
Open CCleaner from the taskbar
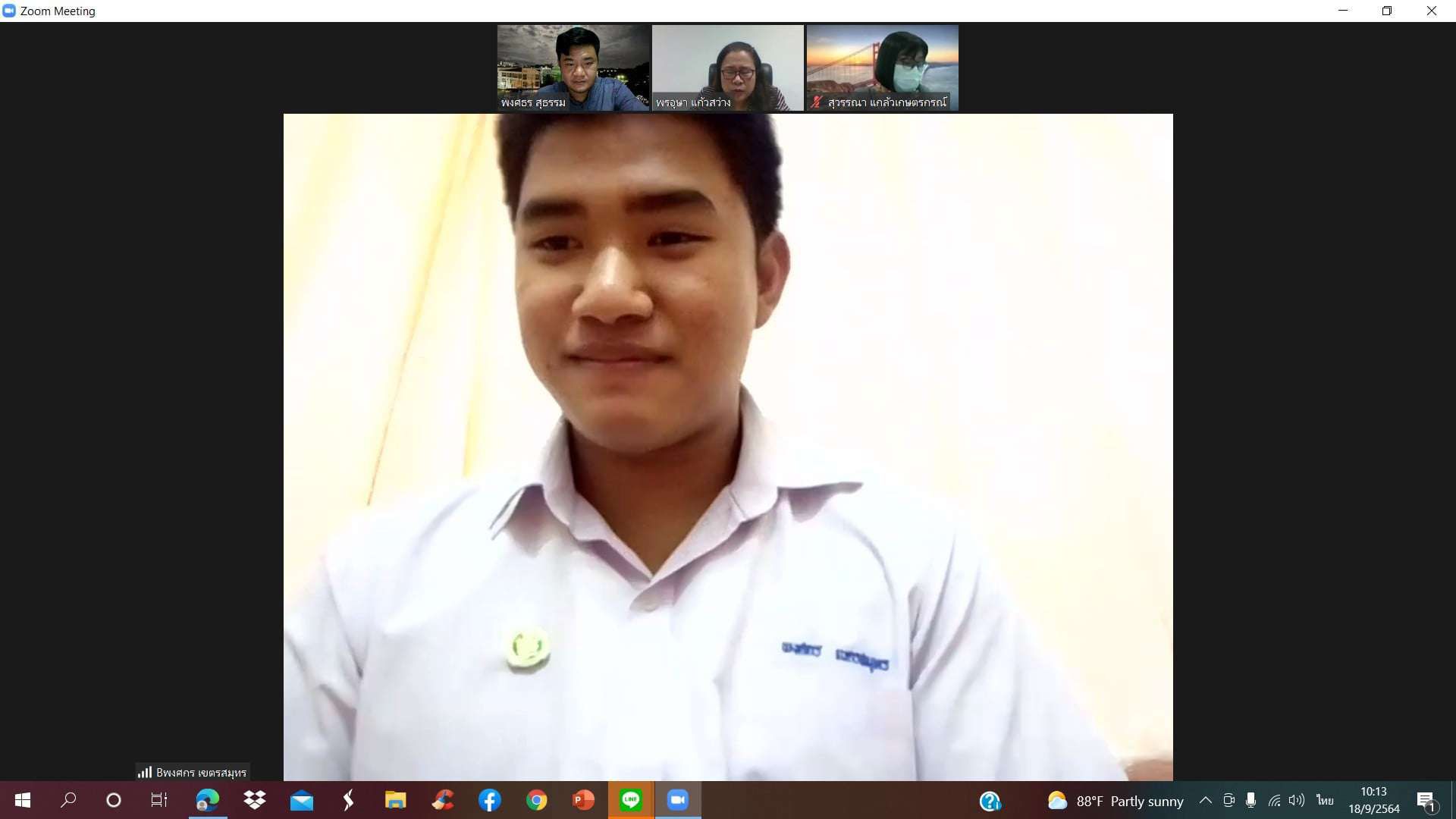(x=443, y=800)
